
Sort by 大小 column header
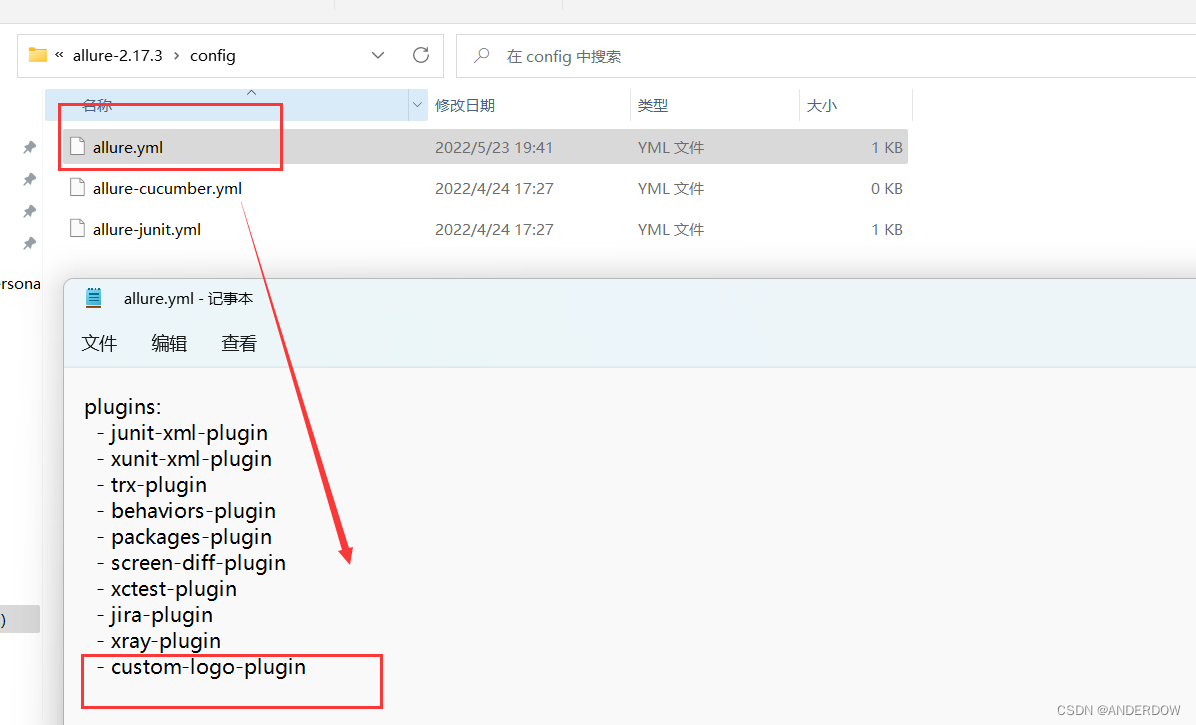tap(821, 105)
